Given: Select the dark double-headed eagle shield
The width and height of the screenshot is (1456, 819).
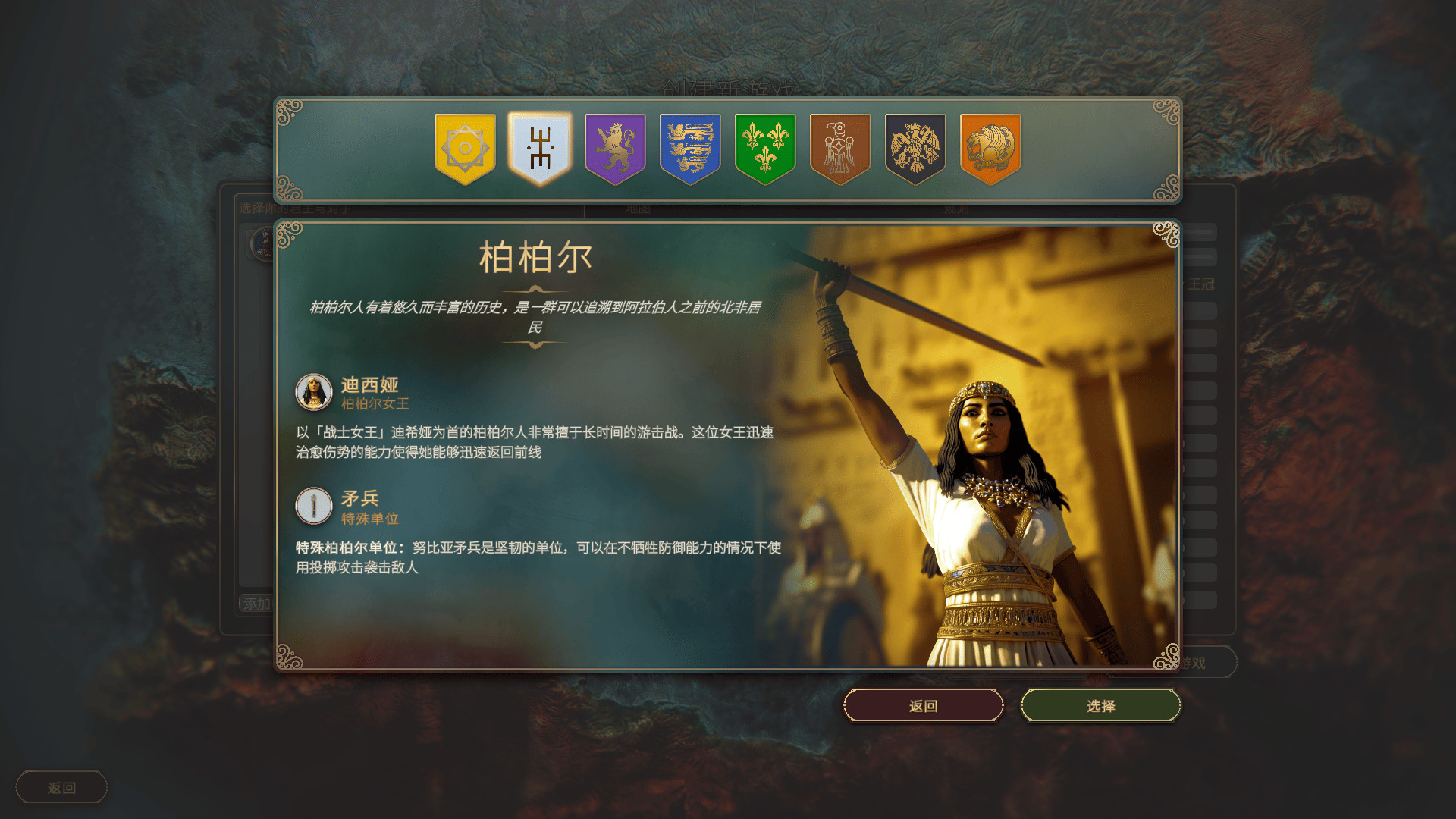Looking at the screenshot, I should [x=915, y=149].
